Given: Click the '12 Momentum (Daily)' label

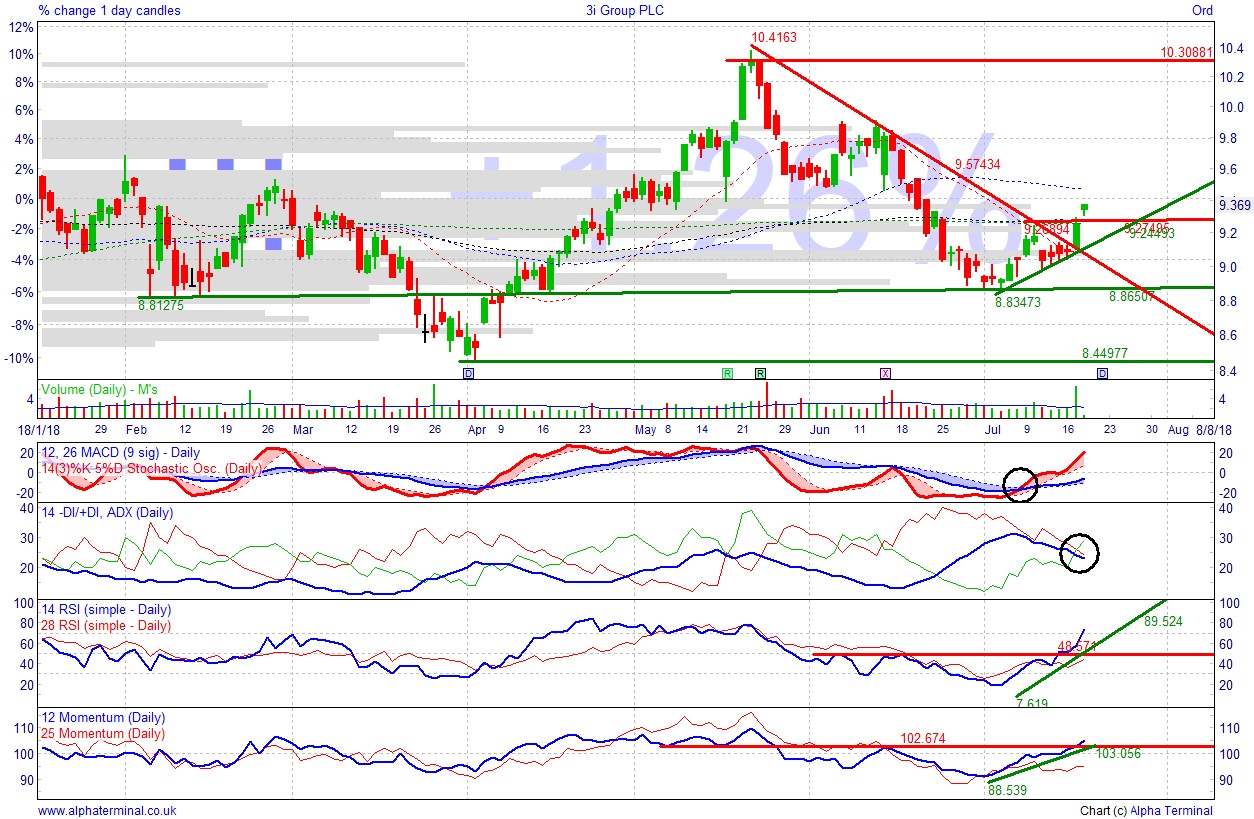Looking at the screenshot, I should click(x=102, y=718).
